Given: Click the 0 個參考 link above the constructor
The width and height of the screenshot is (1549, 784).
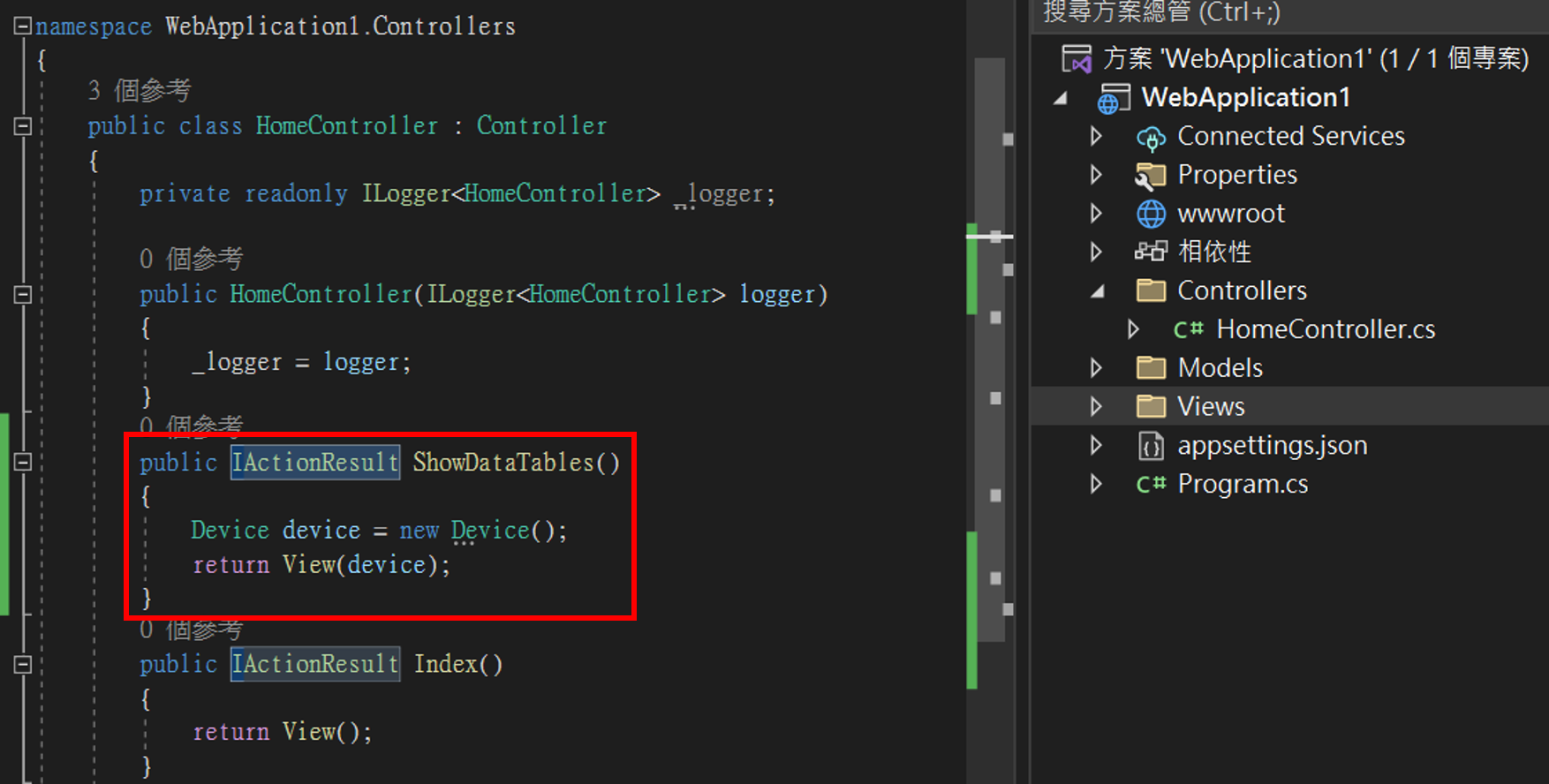Looking at the screenshot, I should (x=191, y=259).
